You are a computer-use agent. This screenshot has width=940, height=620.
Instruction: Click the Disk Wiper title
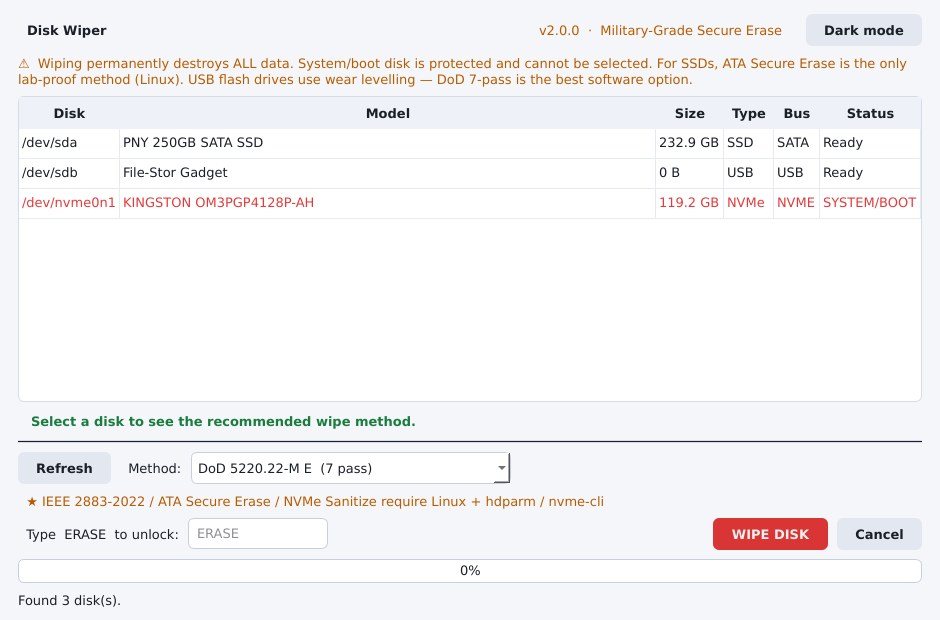coord(67,31)
